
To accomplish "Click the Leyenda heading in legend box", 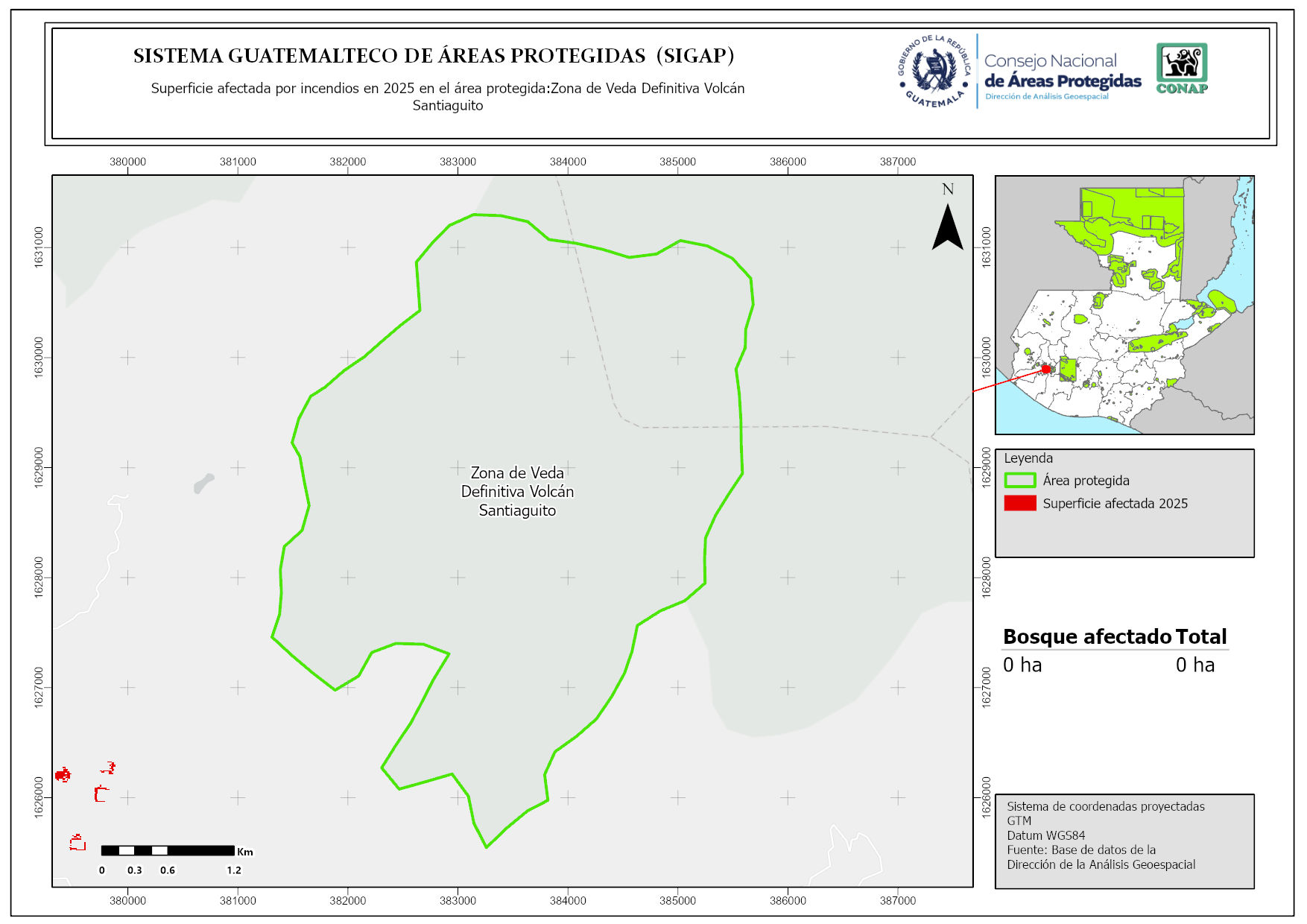I will [x=1028, y=458].
